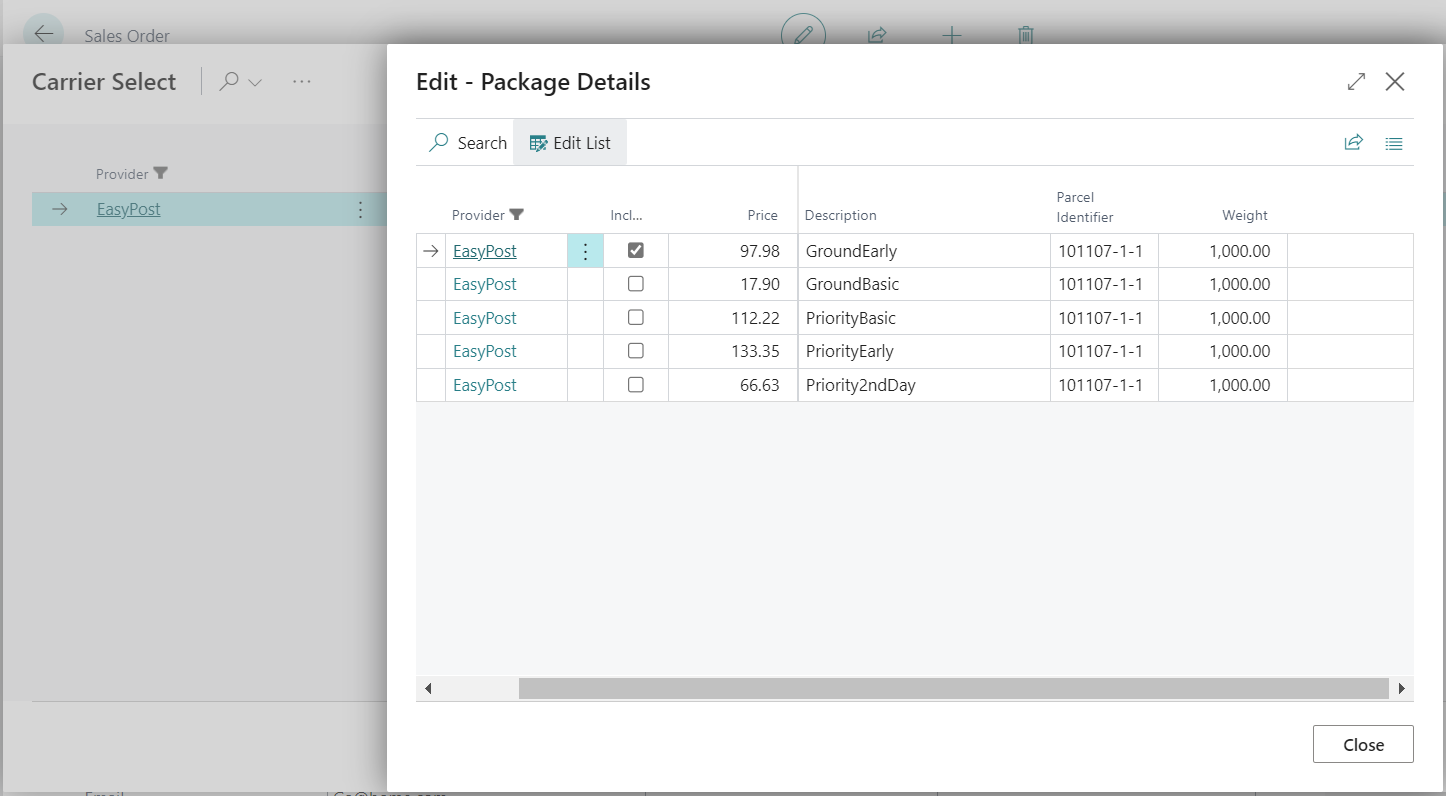Image resolution: width=1446 pixels, height=796 pixels.
Task: Select the GroundBasic description cell
Action: coord(924,284)
